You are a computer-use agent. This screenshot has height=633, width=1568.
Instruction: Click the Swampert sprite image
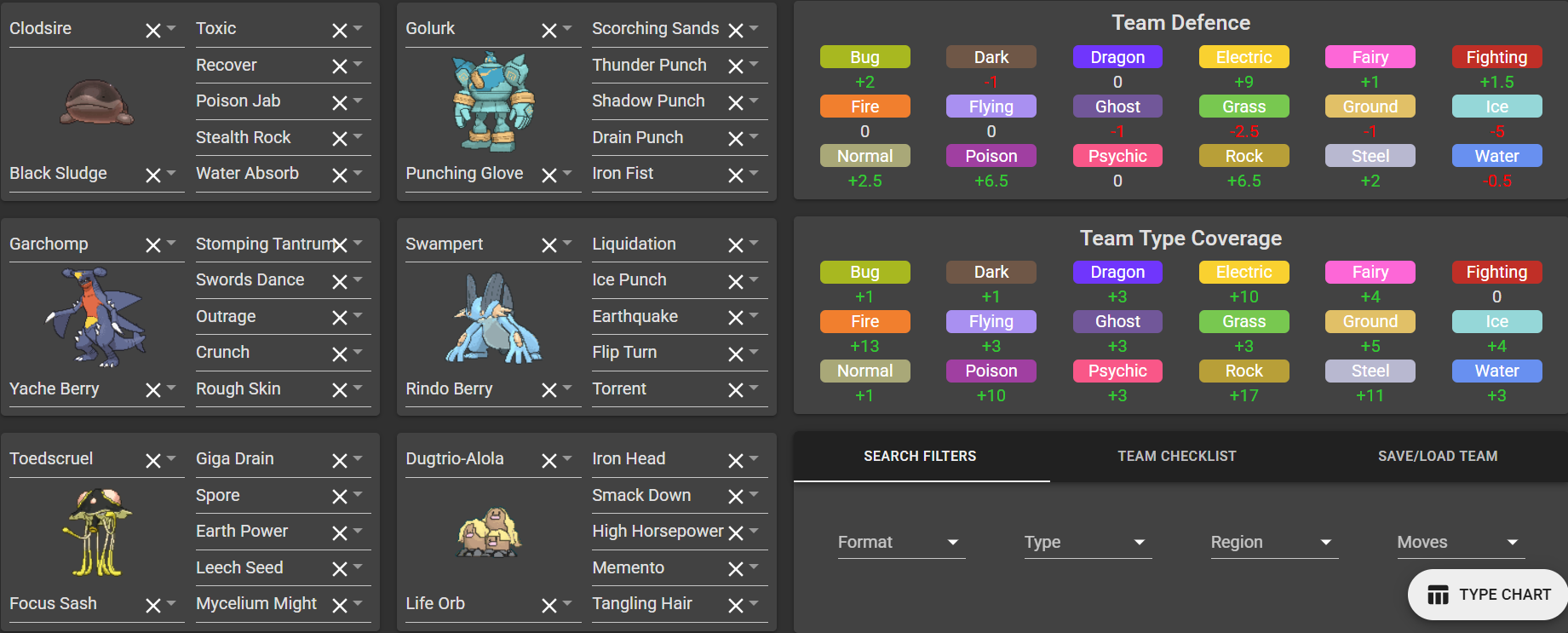click(493, 318)
